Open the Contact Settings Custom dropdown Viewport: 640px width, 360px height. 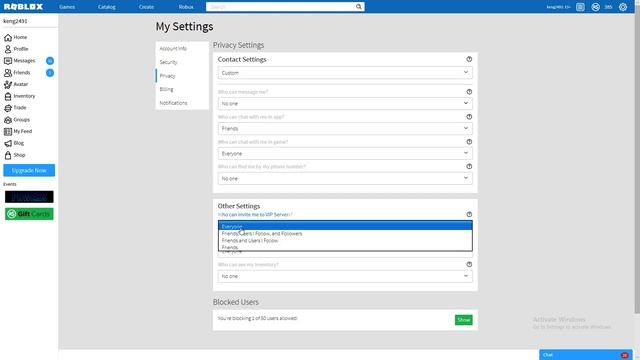[345, 73]
